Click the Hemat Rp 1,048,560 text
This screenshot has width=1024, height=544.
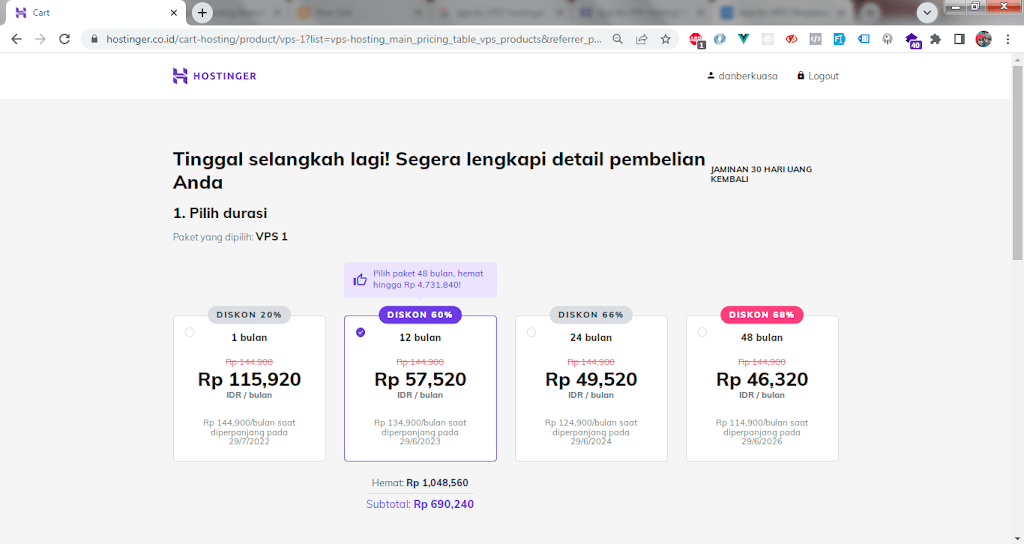[420, 483]
